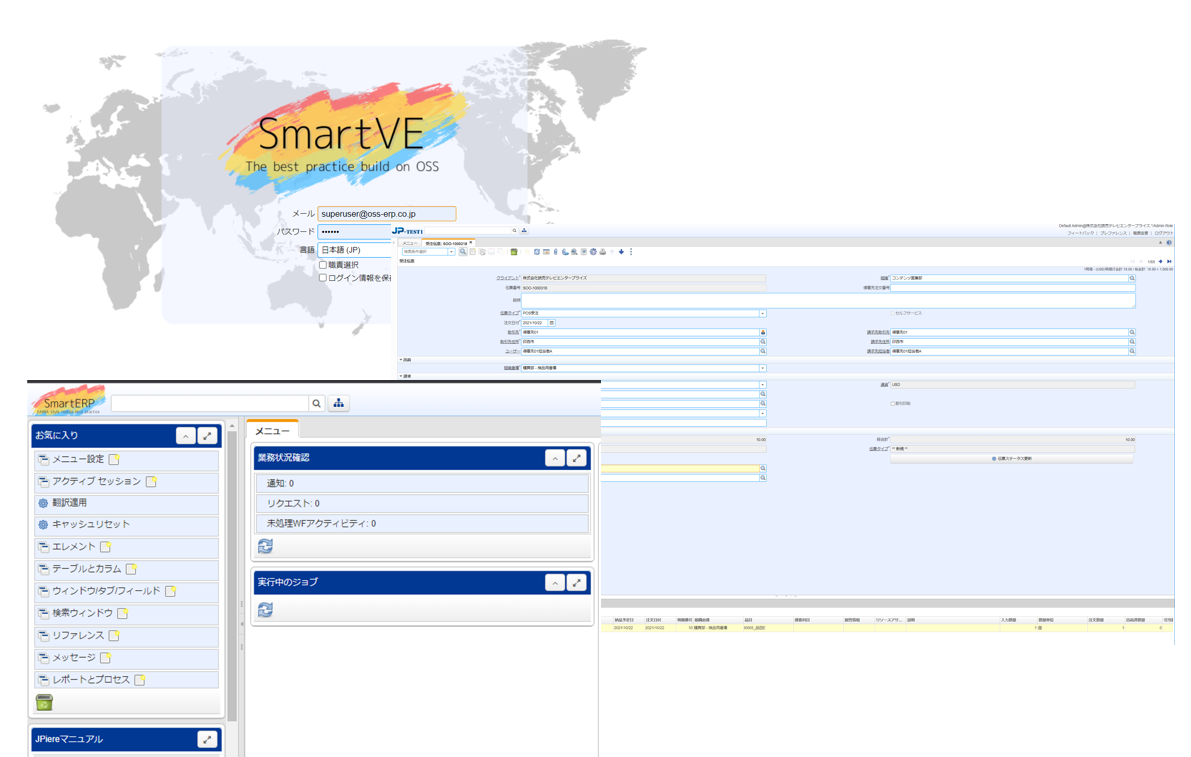Click the paperclip attachment icon in JP-TEST1 toolbar
The width and height of the screenshot is (1191, 757).
pos(555,252)
